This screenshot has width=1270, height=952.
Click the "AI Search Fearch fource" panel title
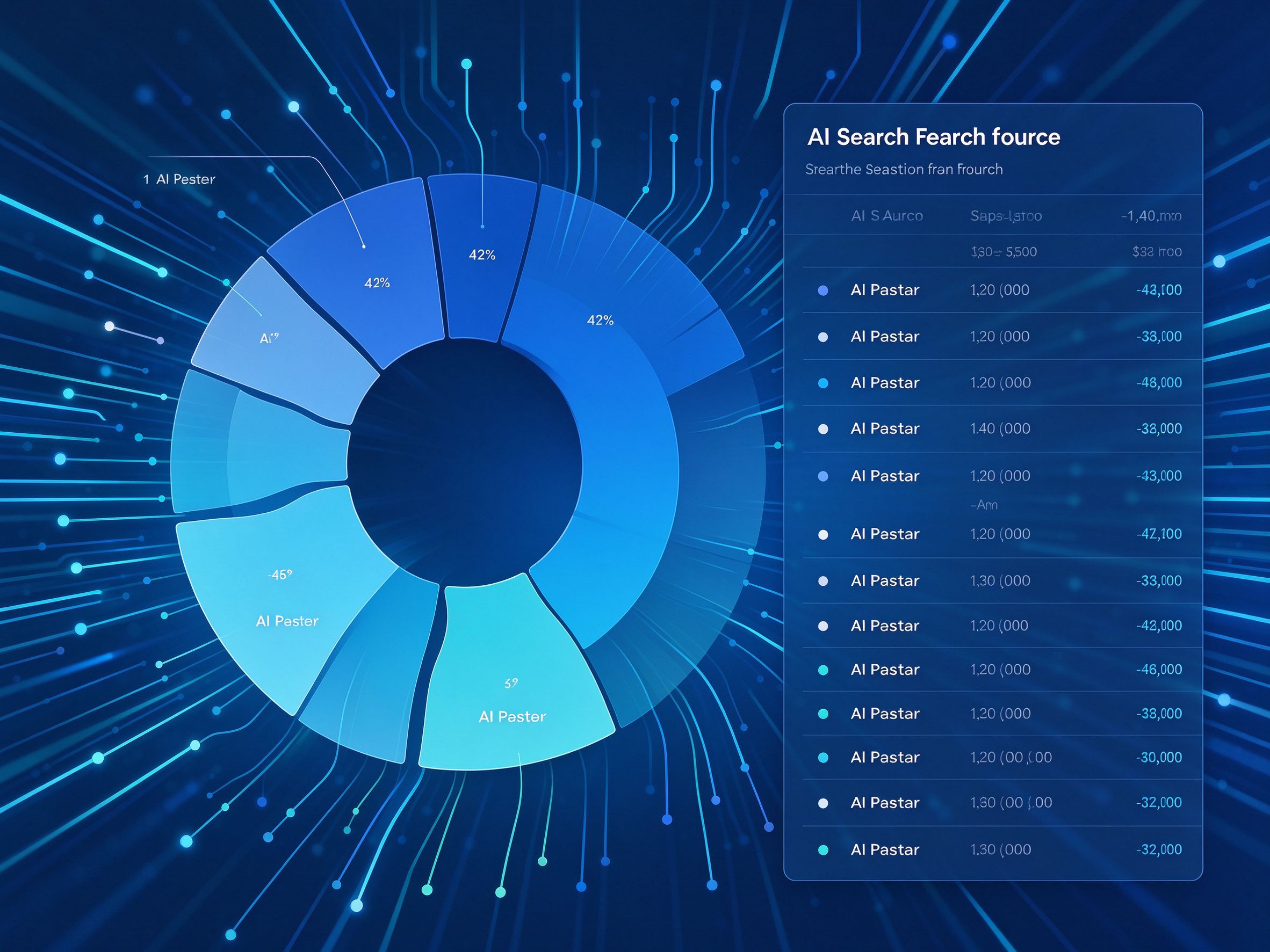click(x=934, y=137)
